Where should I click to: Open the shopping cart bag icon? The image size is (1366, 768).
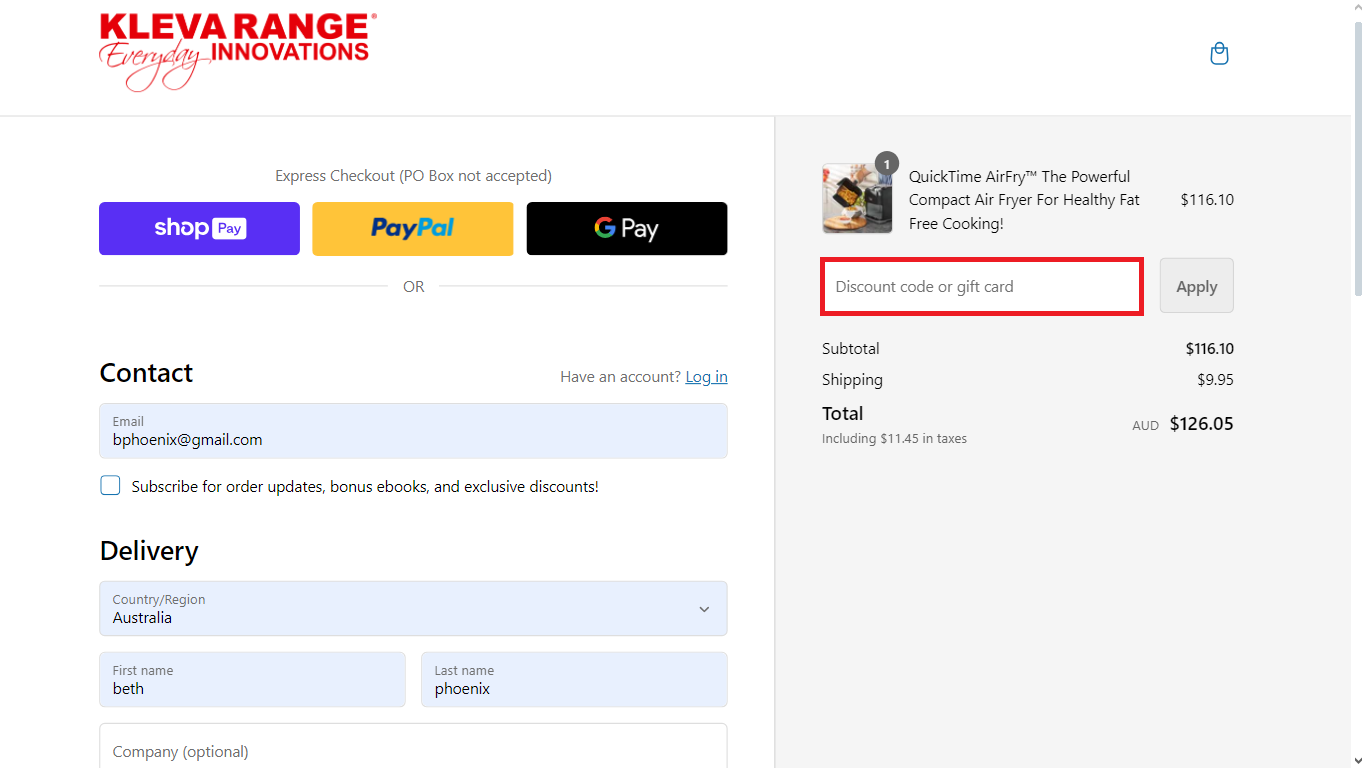coord(1219,53)
